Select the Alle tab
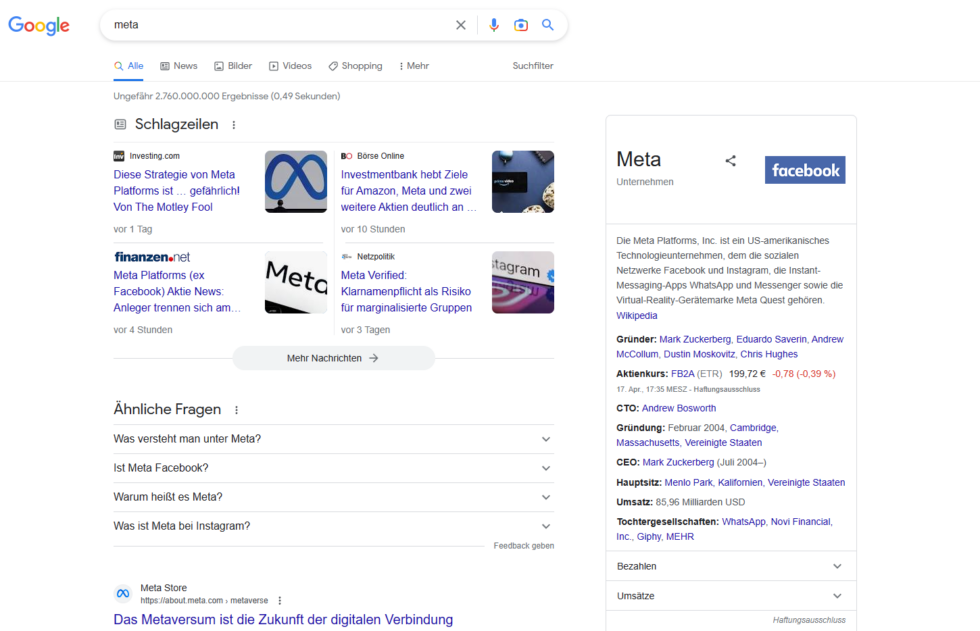The image size is (980, 631). point(129,66)
